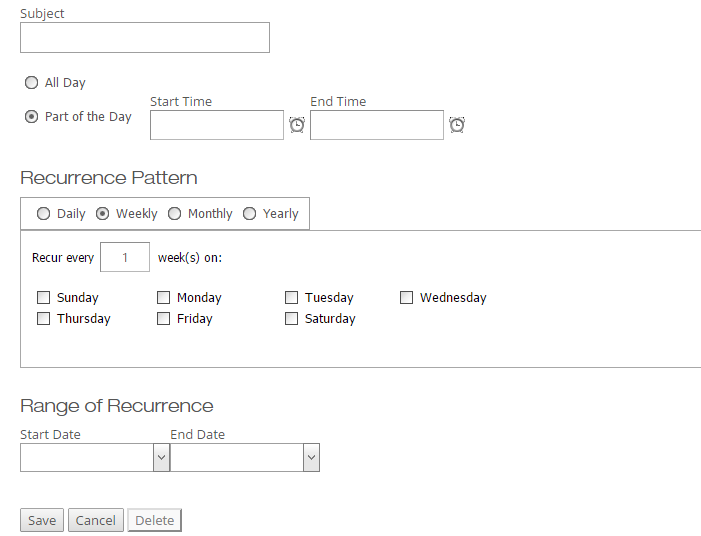Open the End Time clock picker icon
This screenshot has height=536, width=701.
pos(457,125)
